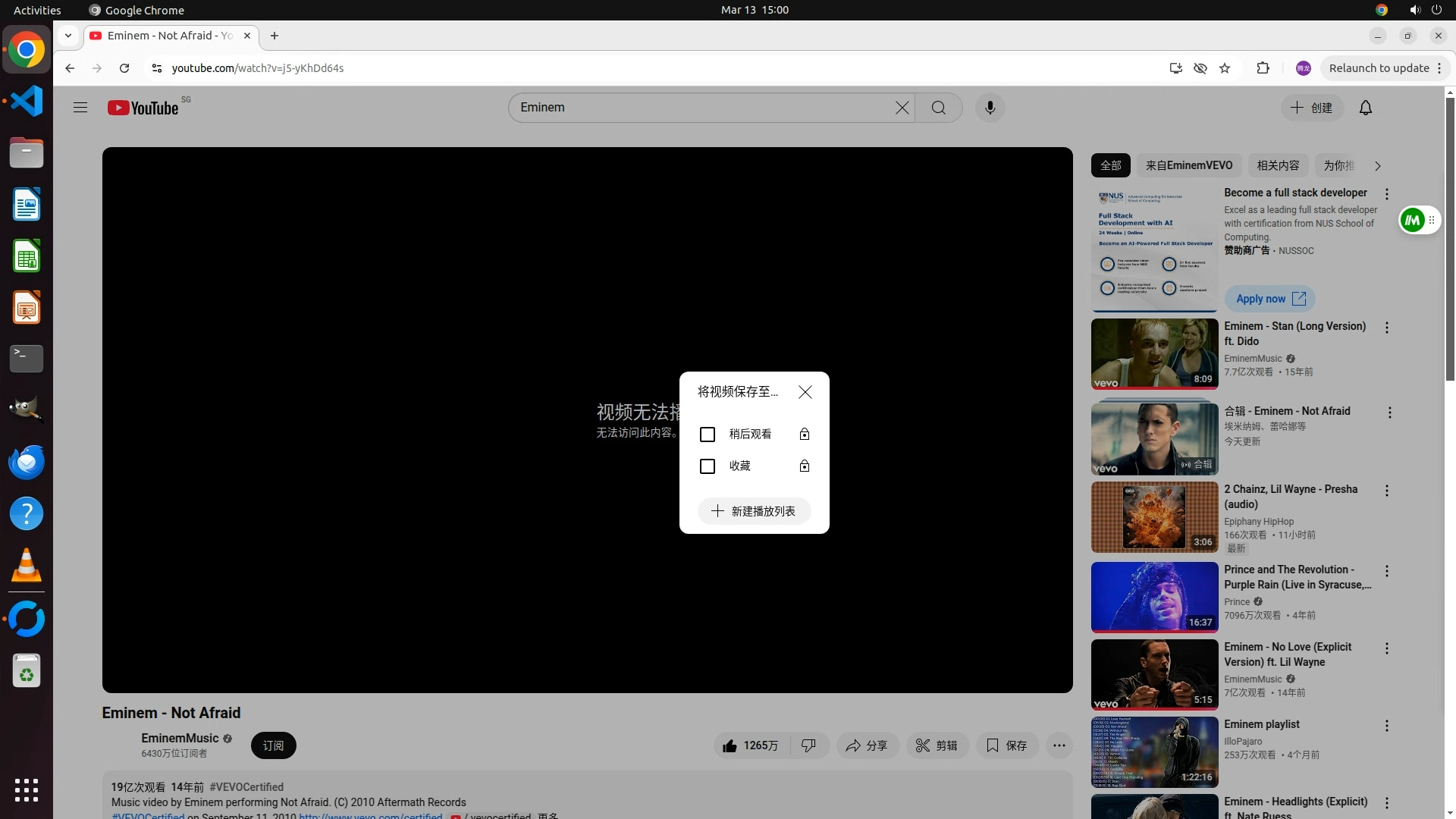1456x819 pixels.
Task: Click the 订阅 (subscribe) button
Action: point(273,745)
